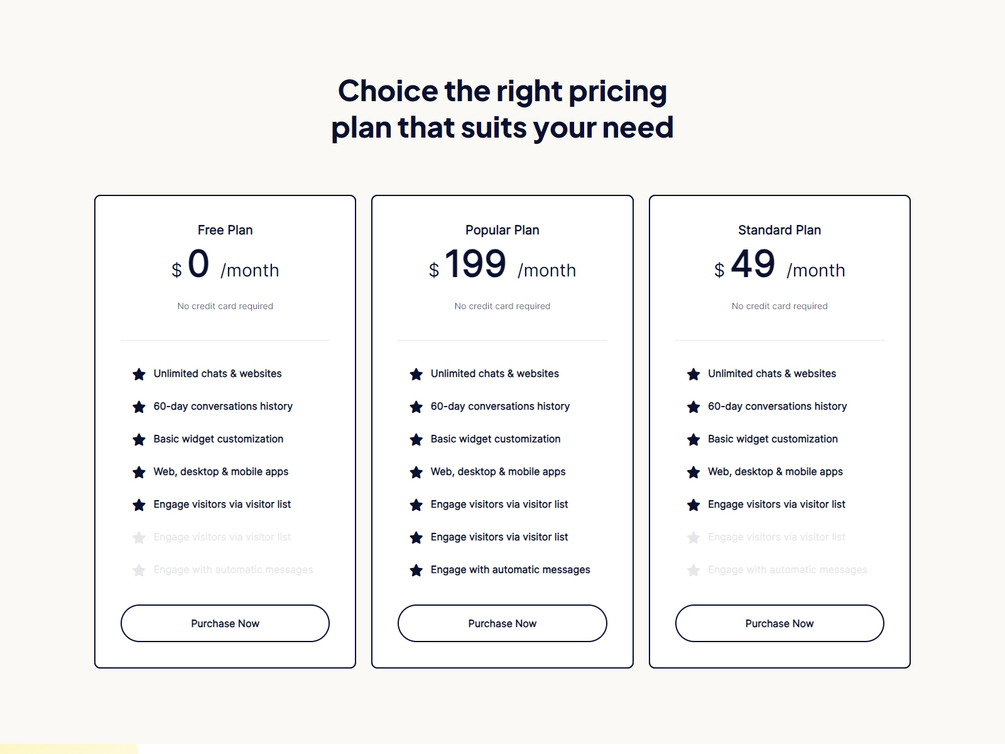Click star beside Standard Plan's 60-day history
Image resolution: width=1005 pixels, height=754 pixels.
(693, 407)
